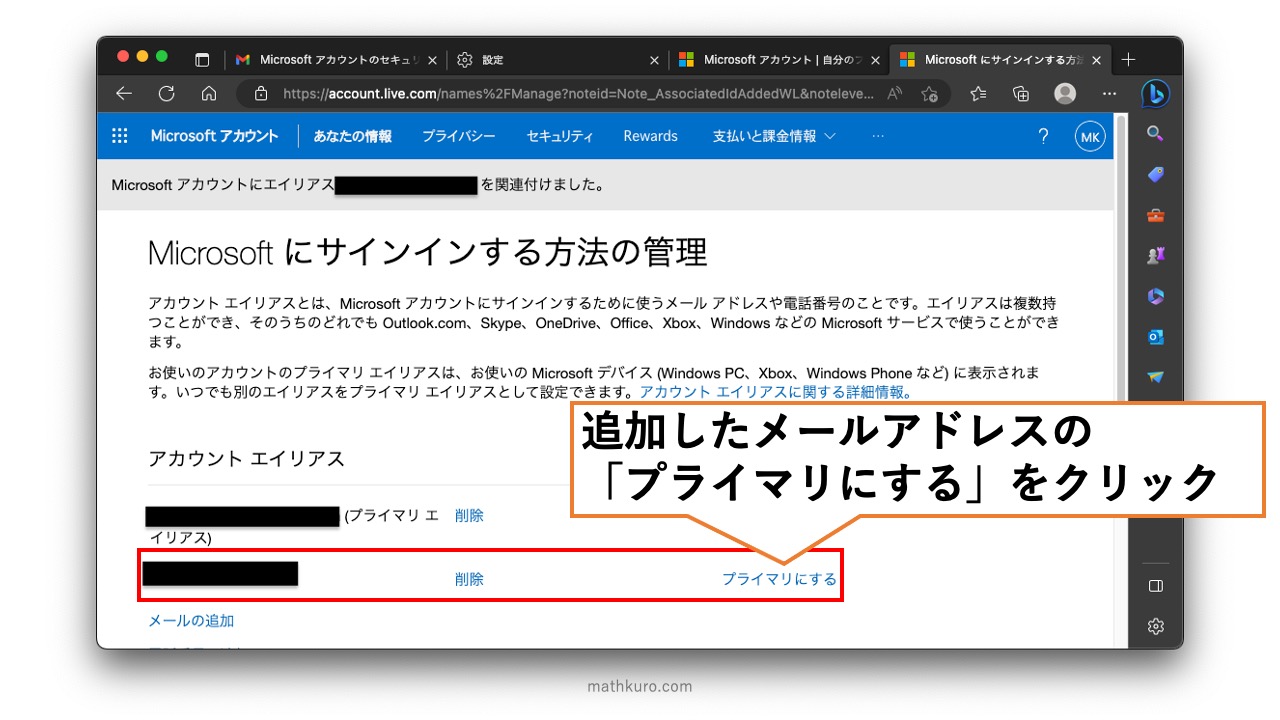Open sidebar Drop paper plane icon
This screenshot has width=1280, height=720.
pyautogui.click(x=1155, y=378)
